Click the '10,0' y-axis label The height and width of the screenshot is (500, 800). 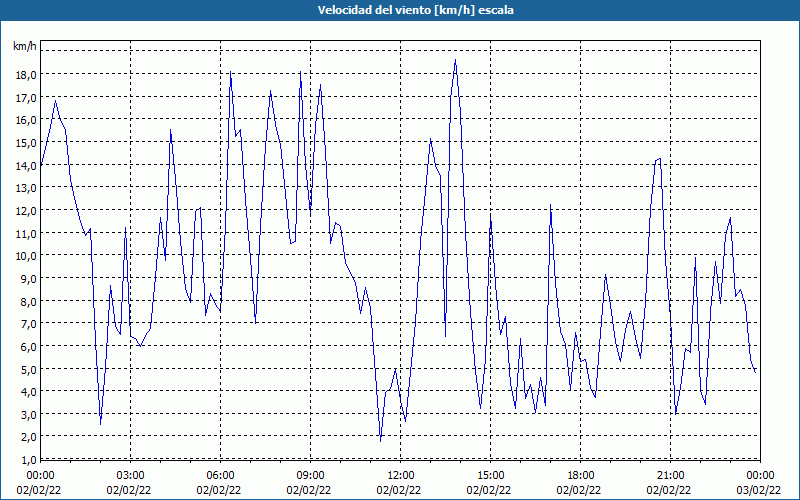[x=27, y=256]
